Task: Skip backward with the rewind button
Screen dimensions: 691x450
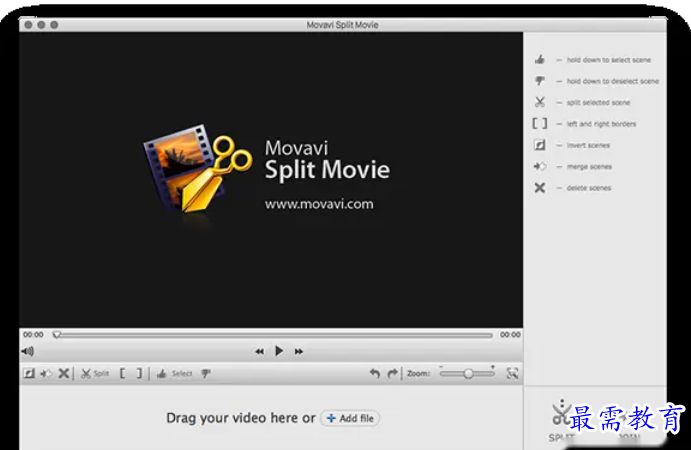Action: tap(259, 352)
